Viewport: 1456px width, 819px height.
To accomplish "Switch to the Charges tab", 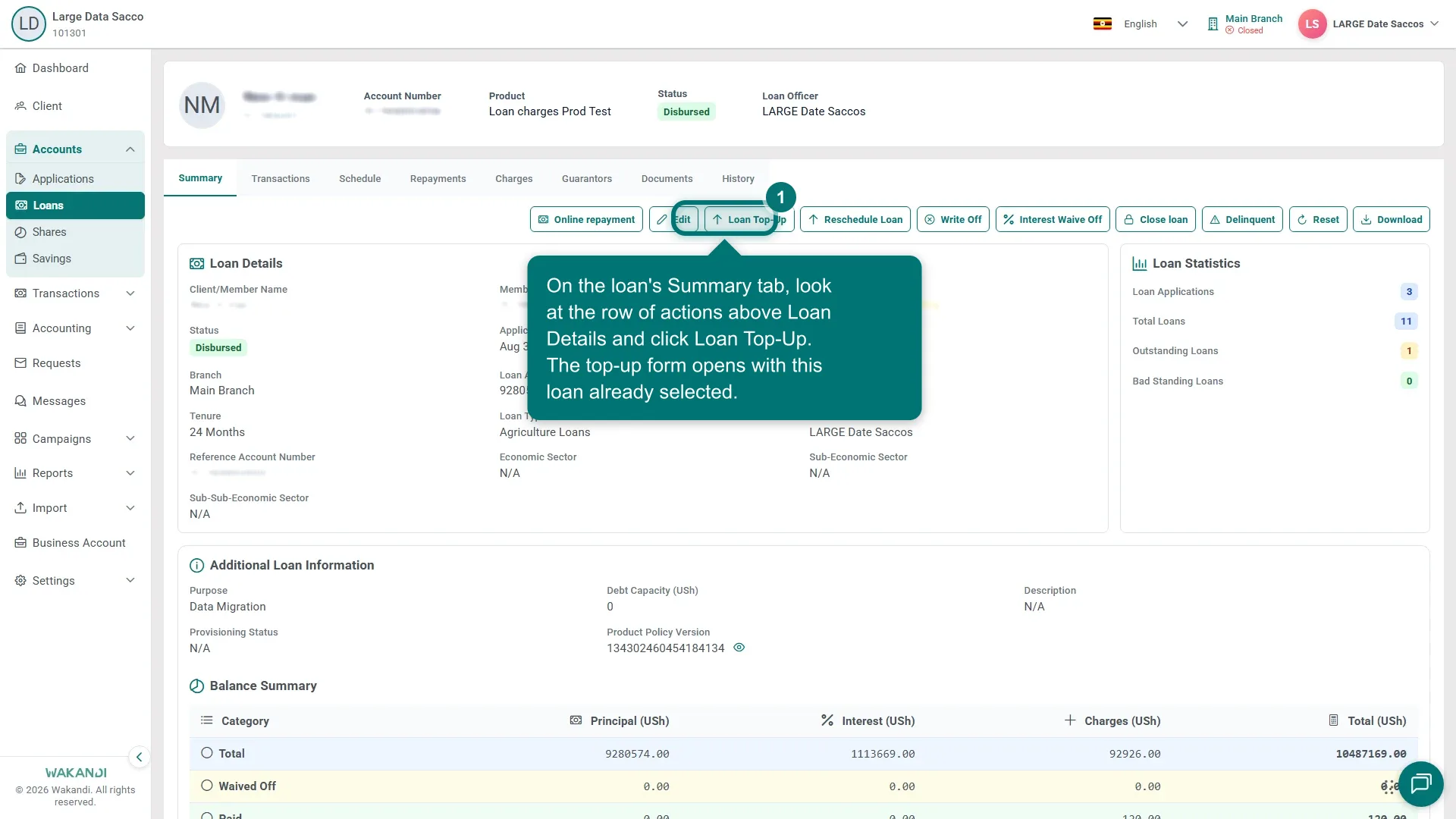I will tap(514, 179).
